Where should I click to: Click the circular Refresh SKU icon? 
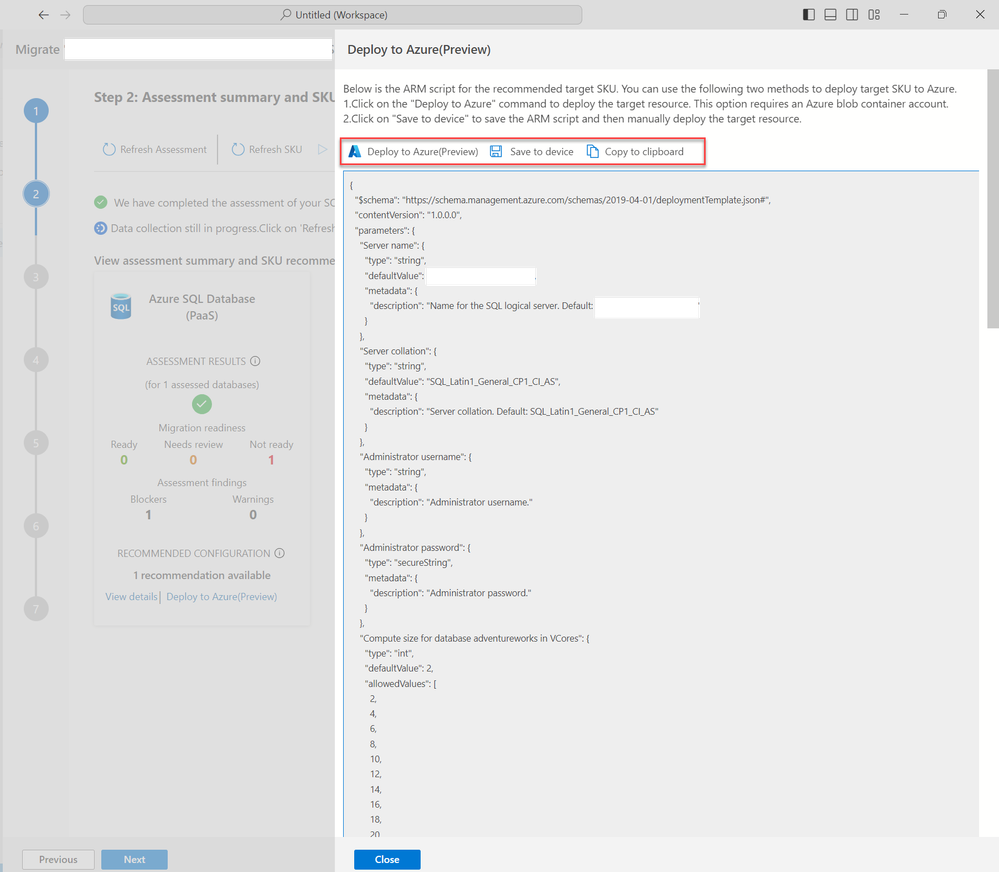pos(238,149)
